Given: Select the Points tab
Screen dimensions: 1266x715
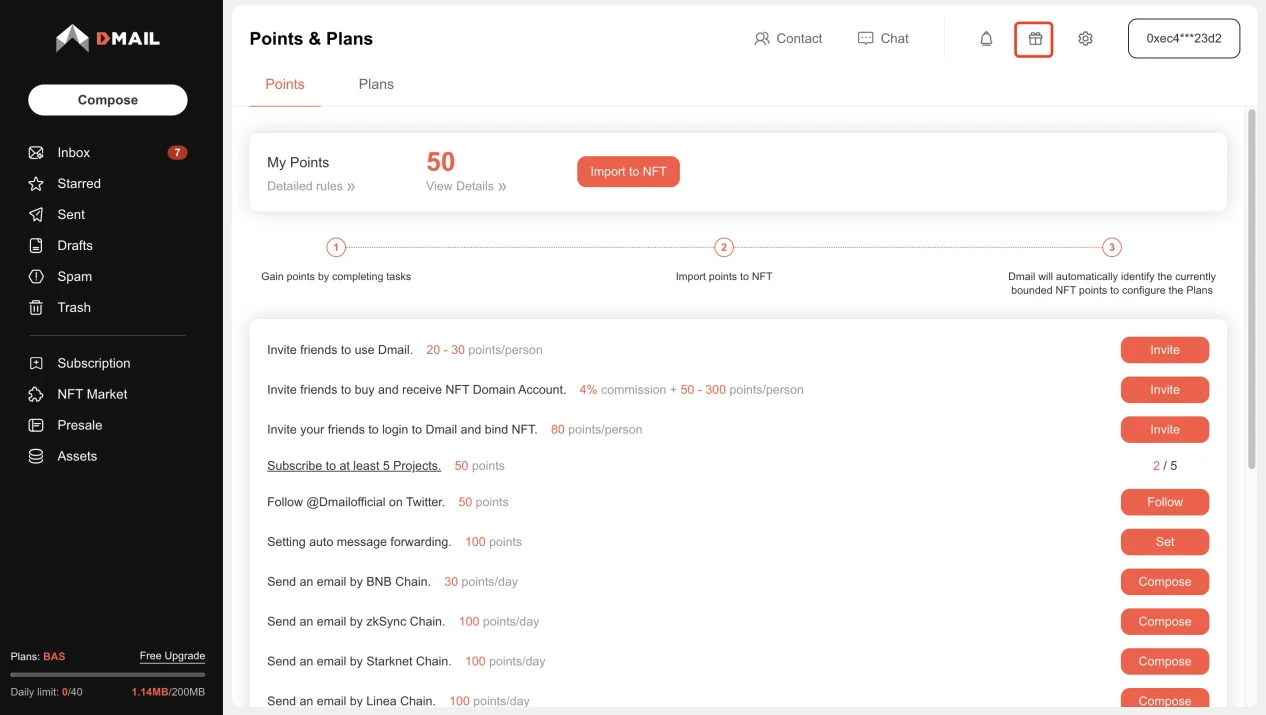Looking at the screenshot, I should 285,84.
